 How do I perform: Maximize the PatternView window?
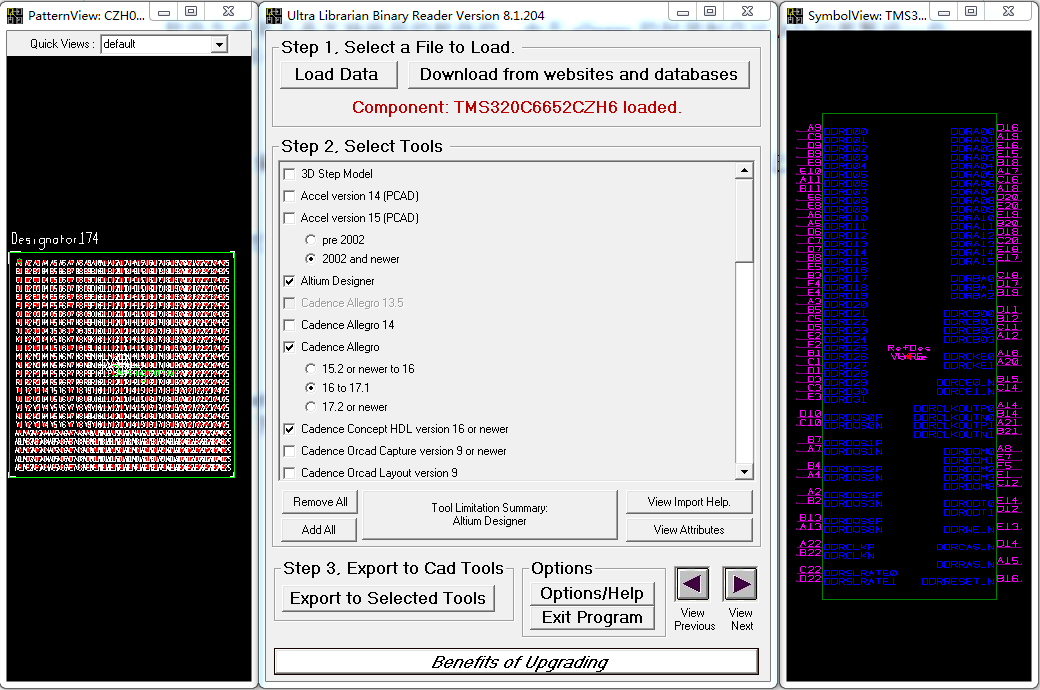(x=191, y=11)
